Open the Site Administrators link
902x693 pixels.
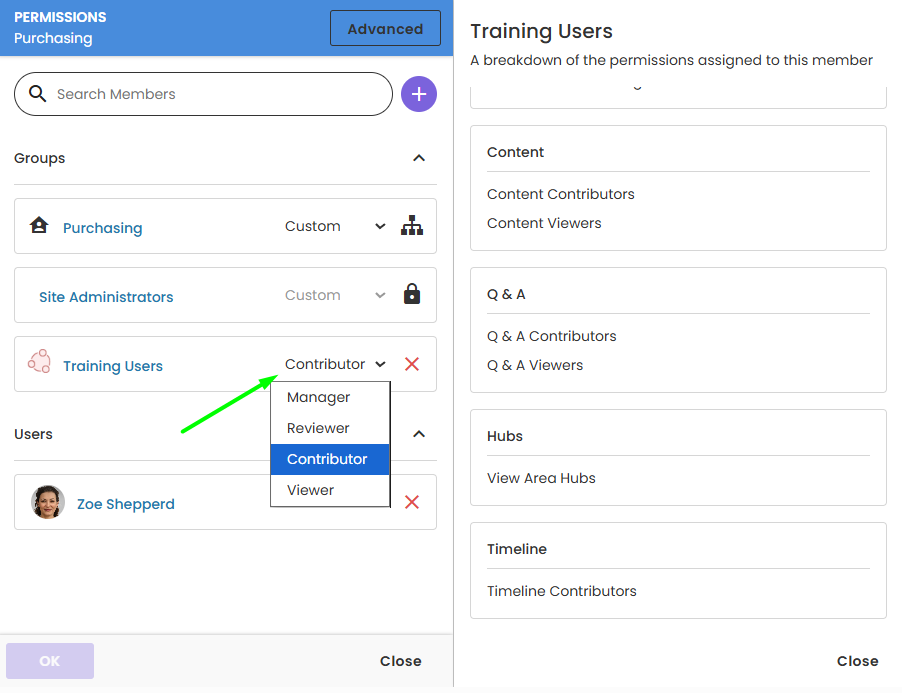[x=106, y=297]
